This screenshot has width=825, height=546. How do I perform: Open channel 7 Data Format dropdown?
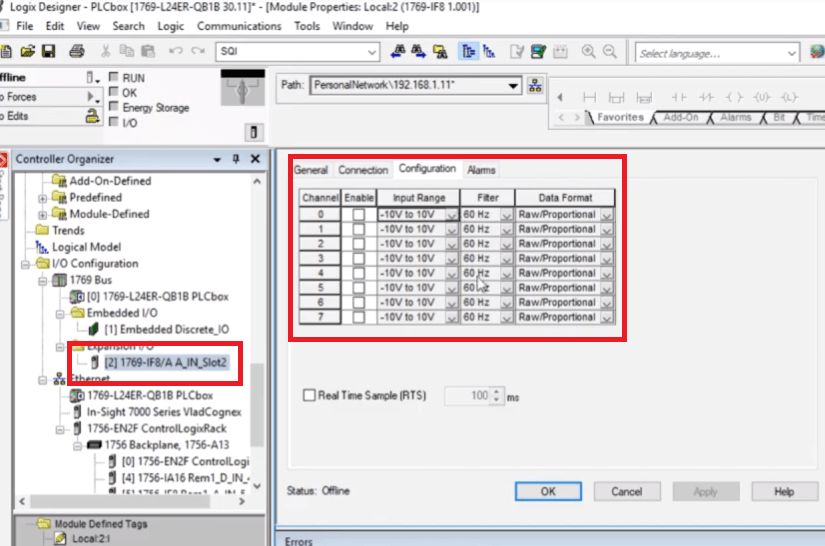click(607, 318)
